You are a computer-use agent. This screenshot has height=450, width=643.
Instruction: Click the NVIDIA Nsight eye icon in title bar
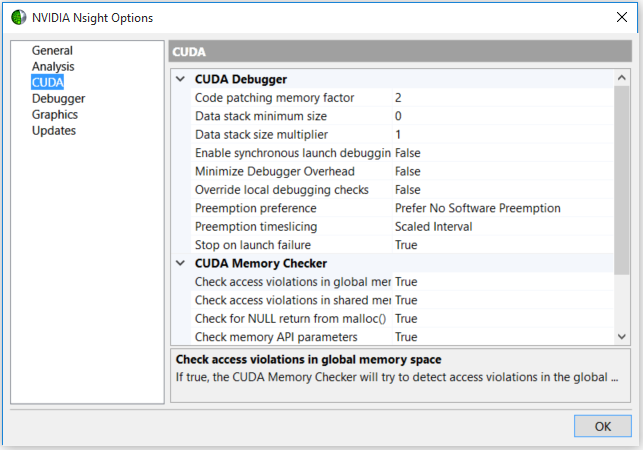tap(18, 18)
